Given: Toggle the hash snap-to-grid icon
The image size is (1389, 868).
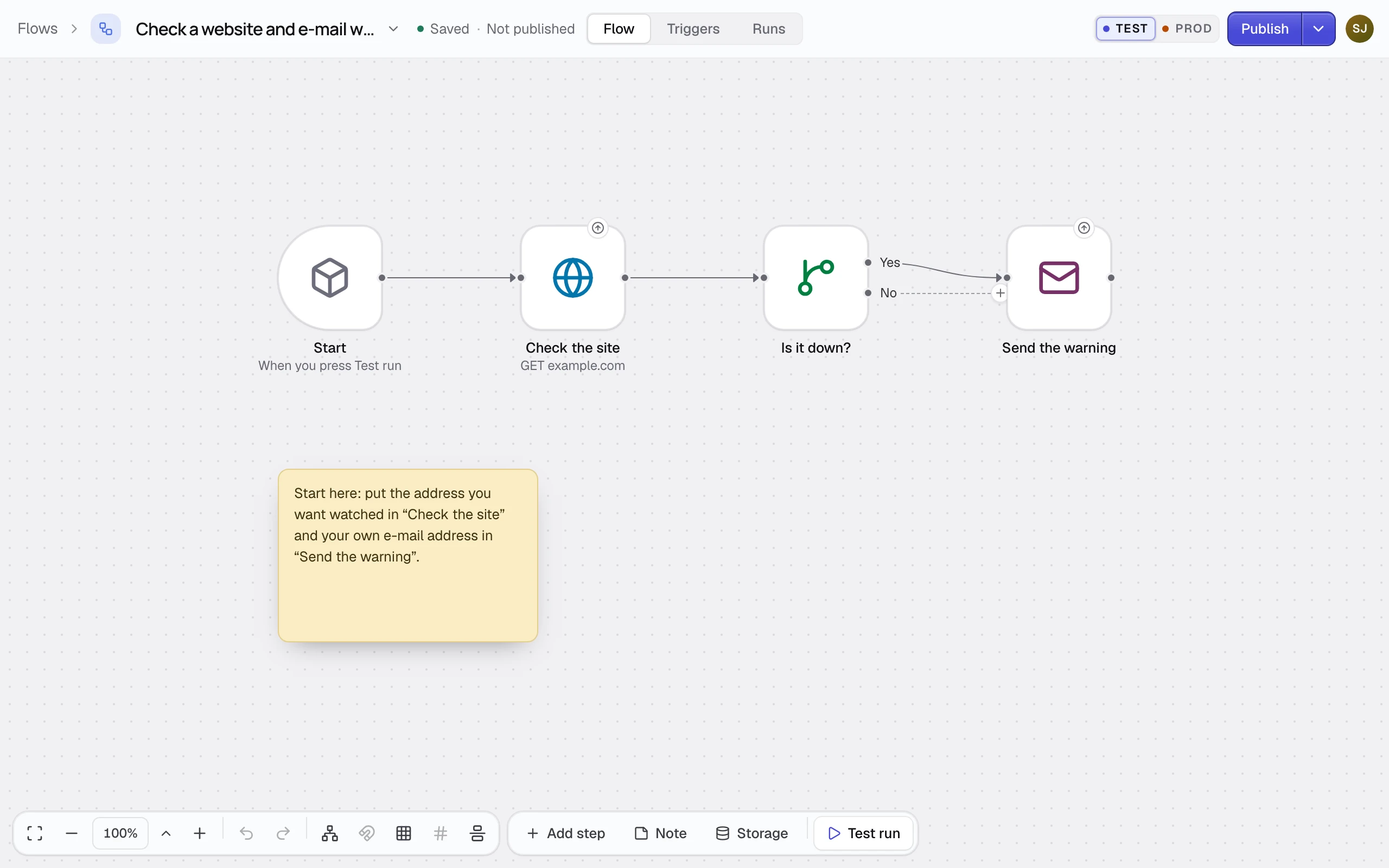Looking at the screenshot, I should (x=440, y=833).
